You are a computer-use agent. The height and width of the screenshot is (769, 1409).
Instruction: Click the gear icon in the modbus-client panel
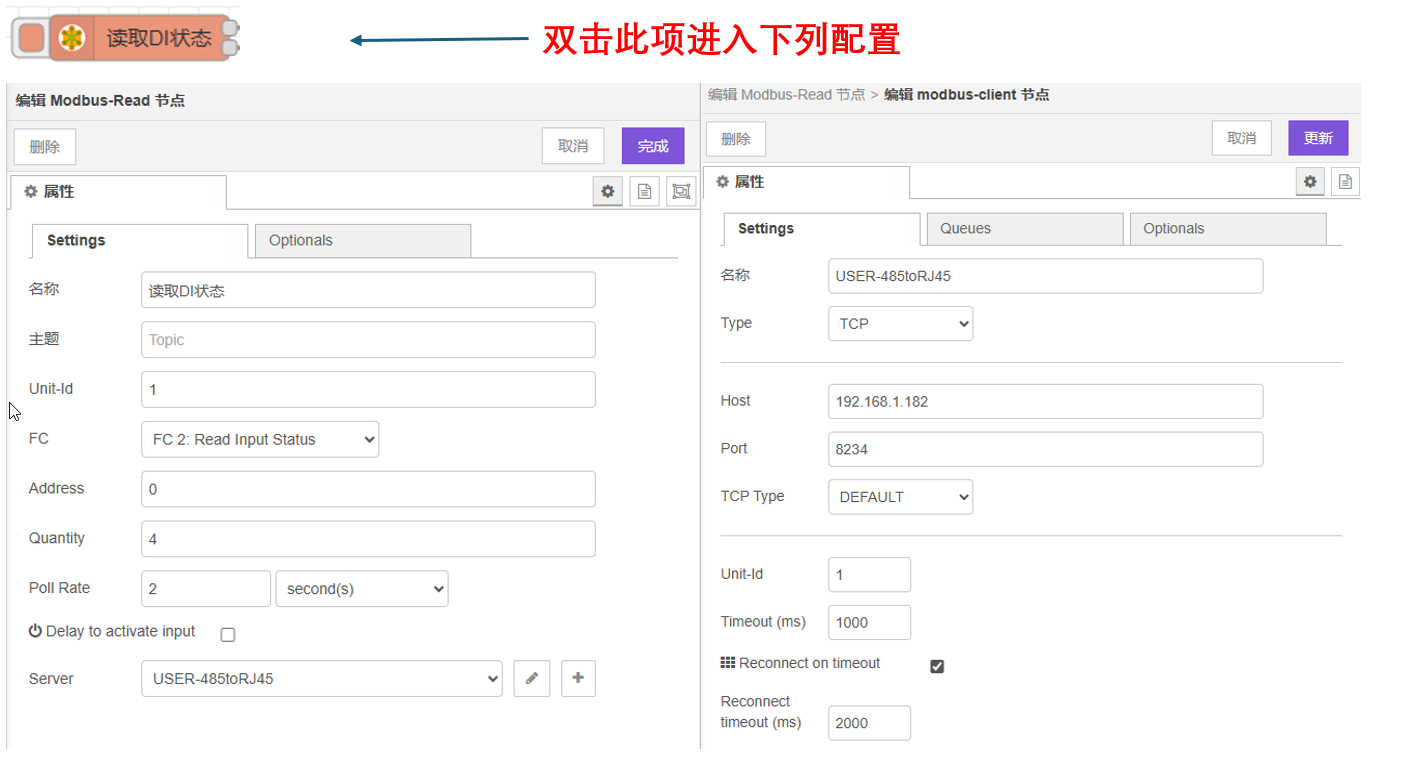[1310, 181]
